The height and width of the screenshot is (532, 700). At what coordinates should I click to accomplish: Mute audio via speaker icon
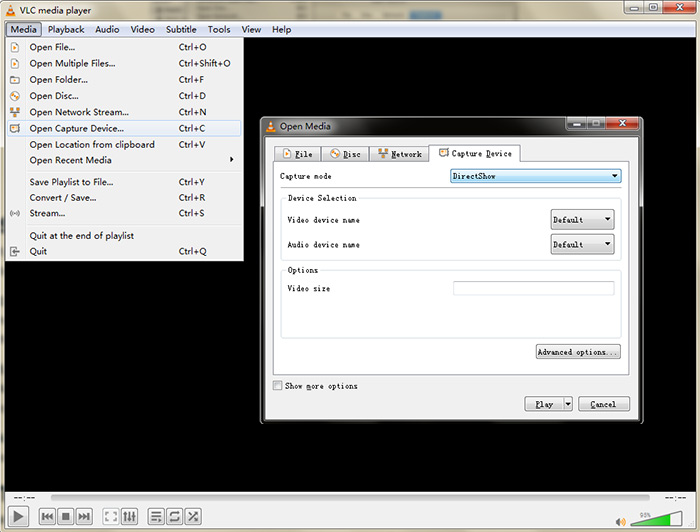pyautogui.click(x=621, y=521)
